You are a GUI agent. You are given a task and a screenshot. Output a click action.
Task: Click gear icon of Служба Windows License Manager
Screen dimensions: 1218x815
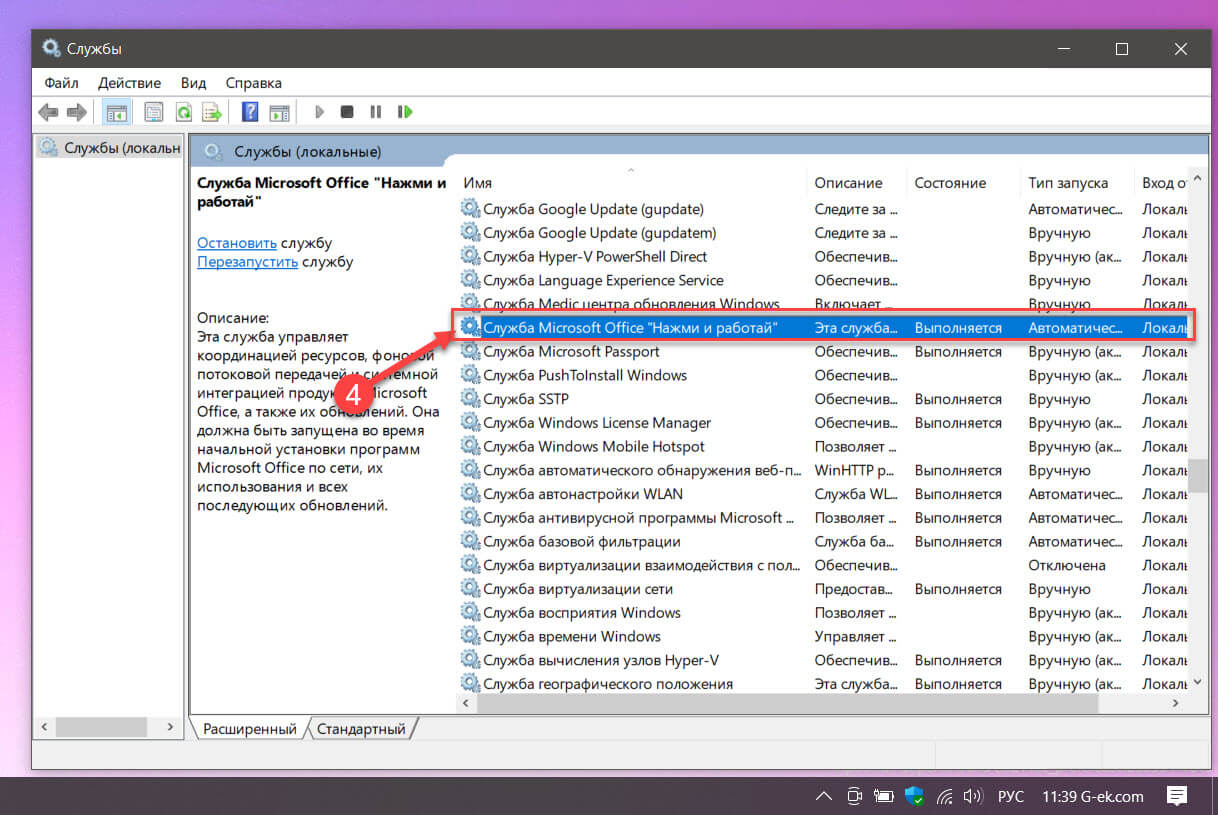(x=470, y=423)
